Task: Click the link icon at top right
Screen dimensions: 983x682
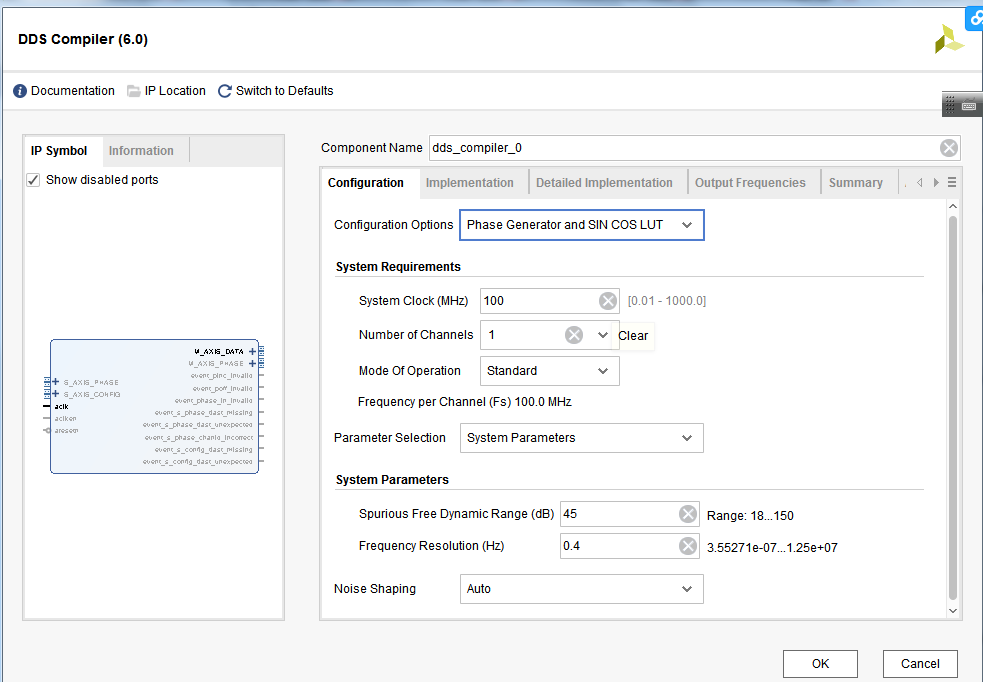Action: click(975, 18)
